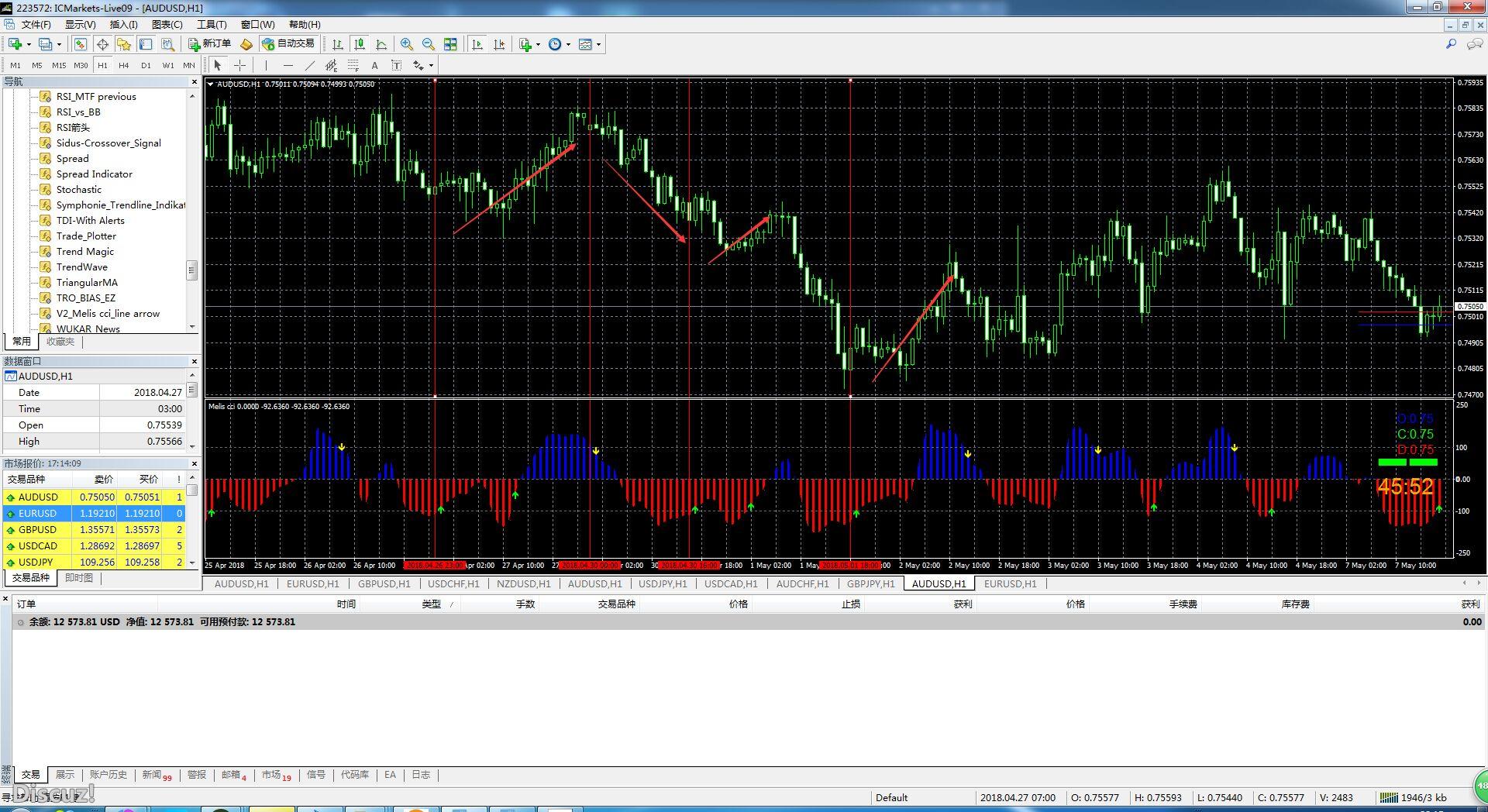Click the Templates icon
This screenshot has height=812, width=1488.
click(x=585, y=44)
